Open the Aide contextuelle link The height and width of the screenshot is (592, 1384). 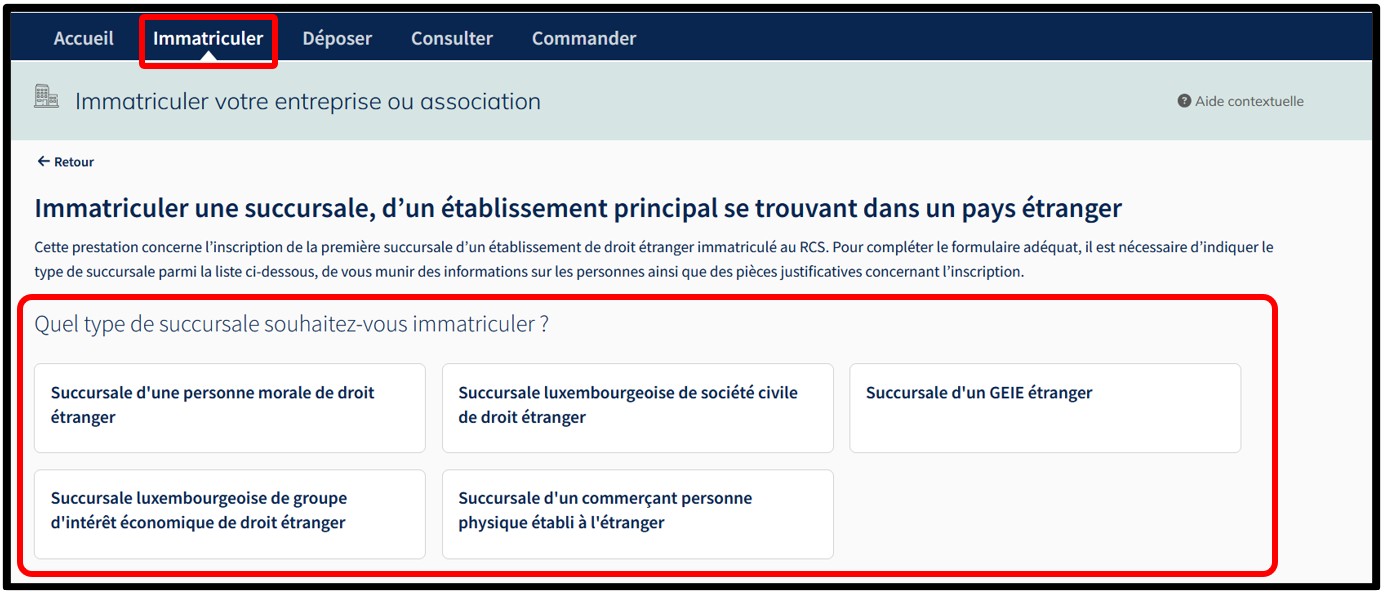(1249, 101)
